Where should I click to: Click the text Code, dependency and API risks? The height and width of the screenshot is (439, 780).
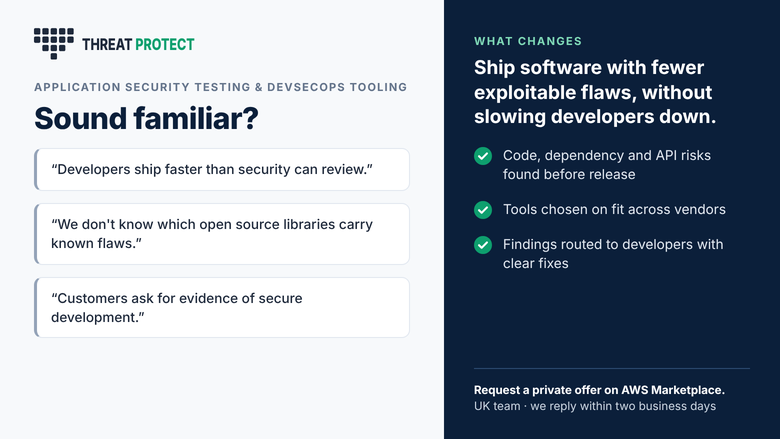(x=607, y=165)
